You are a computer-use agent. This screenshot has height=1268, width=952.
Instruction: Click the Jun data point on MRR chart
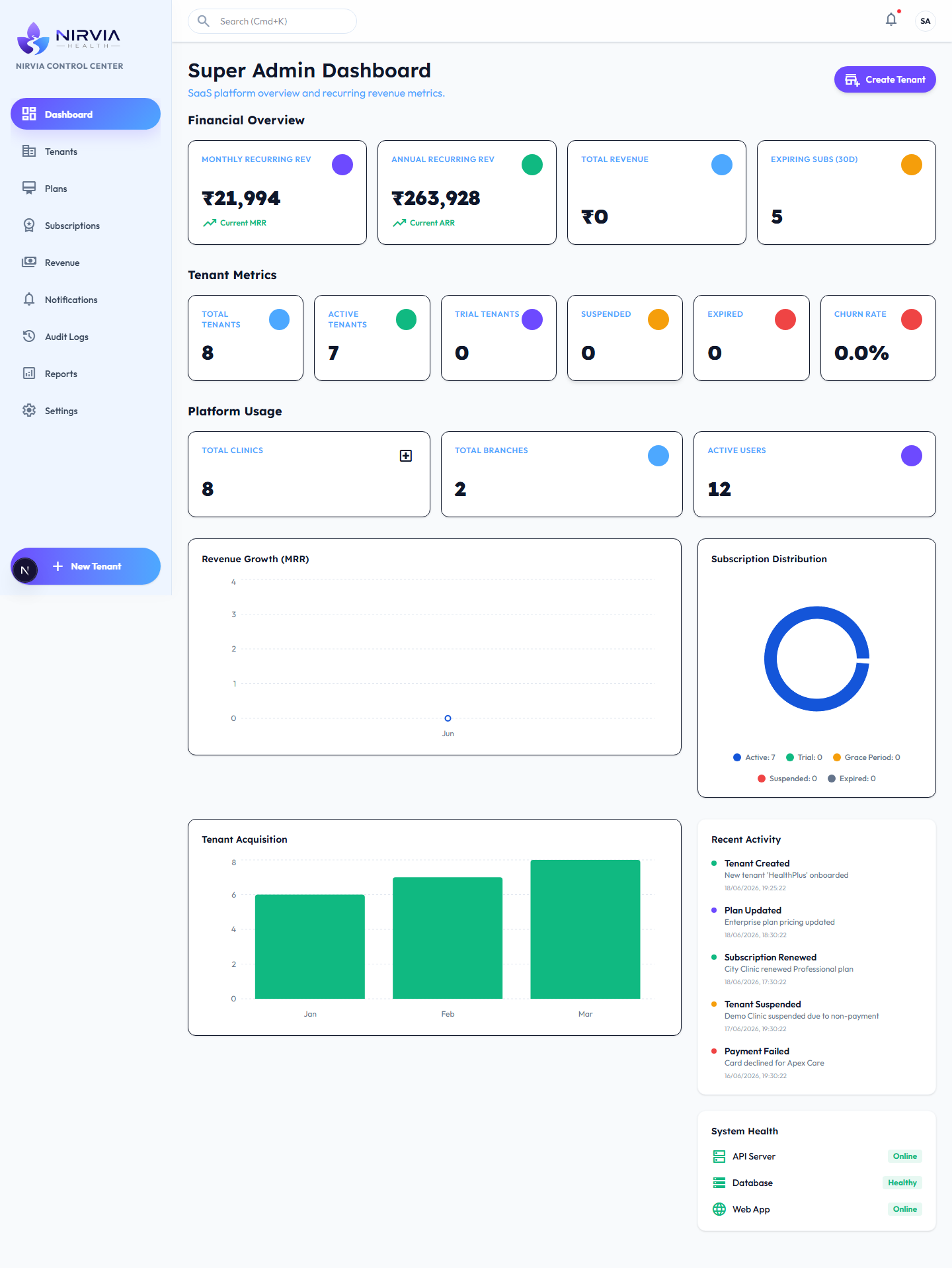[448, 718]
